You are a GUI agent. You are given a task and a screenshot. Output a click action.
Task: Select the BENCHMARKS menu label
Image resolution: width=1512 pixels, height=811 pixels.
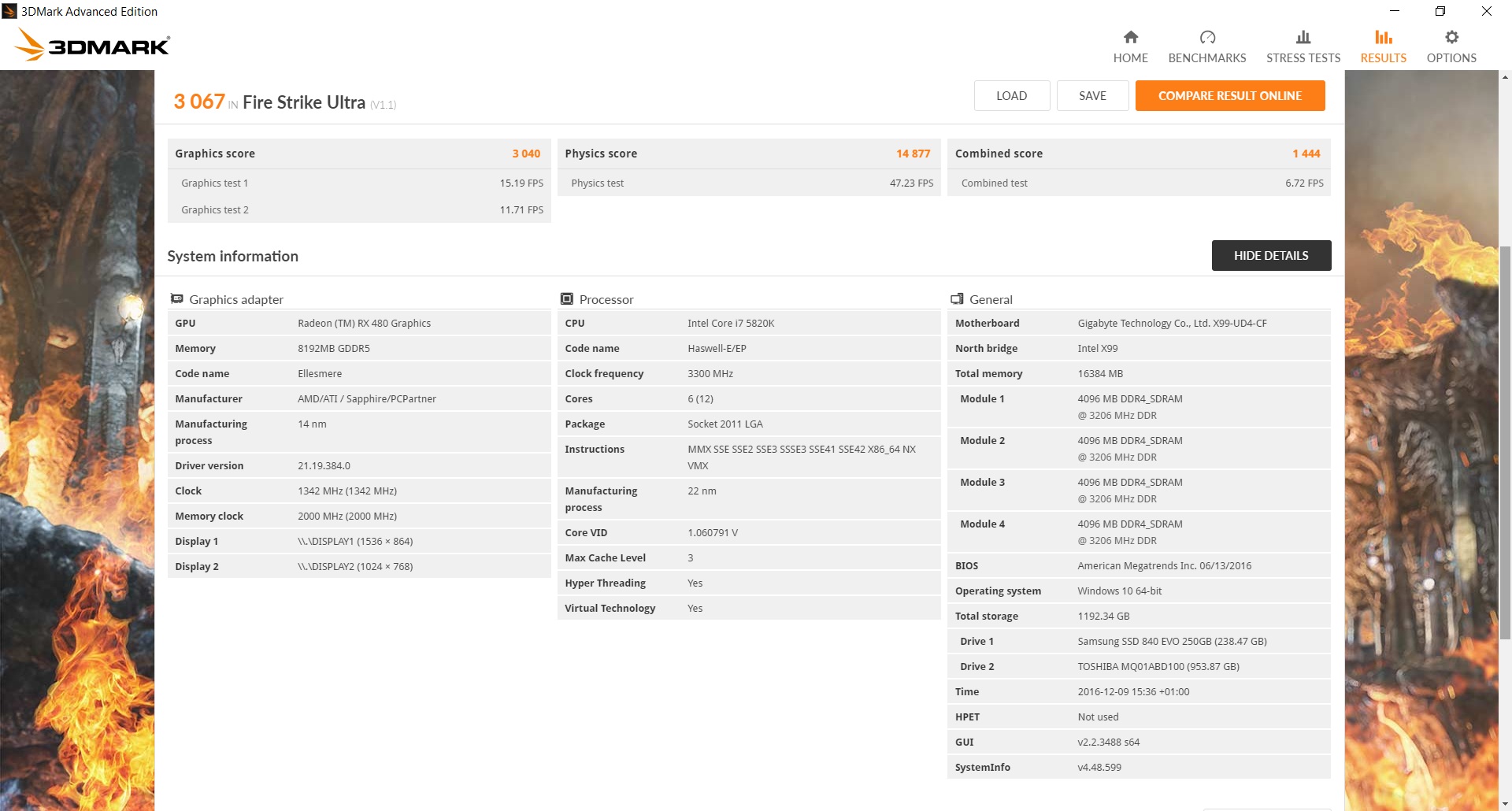[1207, 58]
